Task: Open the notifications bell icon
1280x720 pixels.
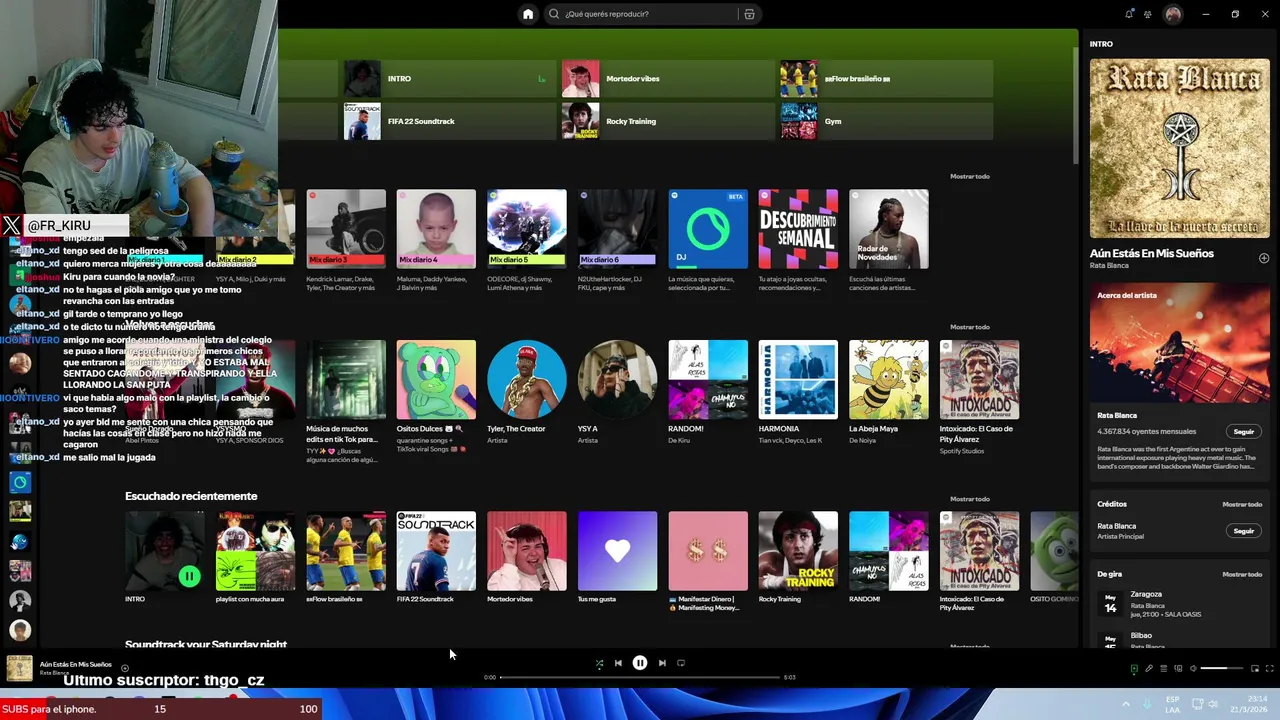Action: tap(1129, 14)
